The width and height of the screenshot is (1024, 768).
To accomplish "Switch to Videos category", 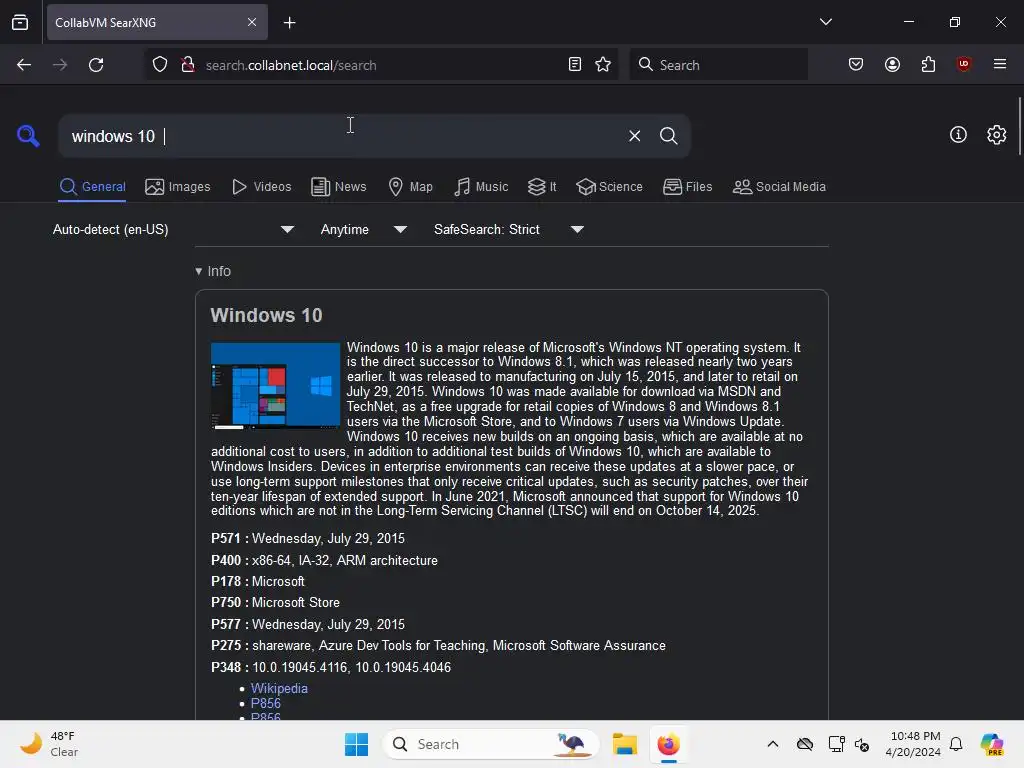I will [x=261, y=187].
